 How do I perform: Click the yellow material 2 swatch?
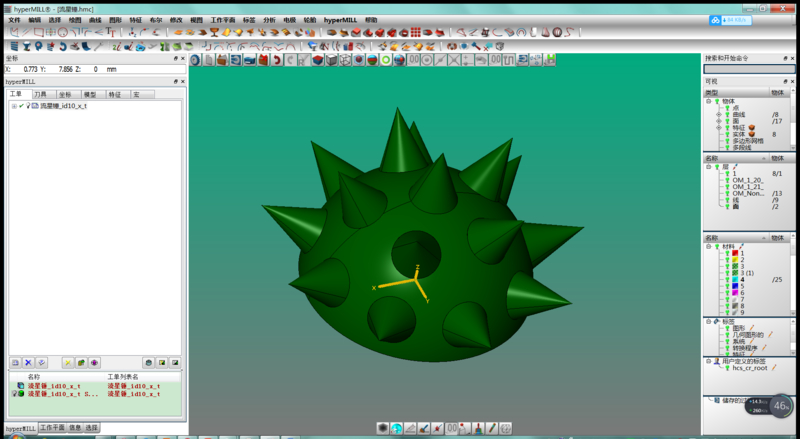pos(735,260)
